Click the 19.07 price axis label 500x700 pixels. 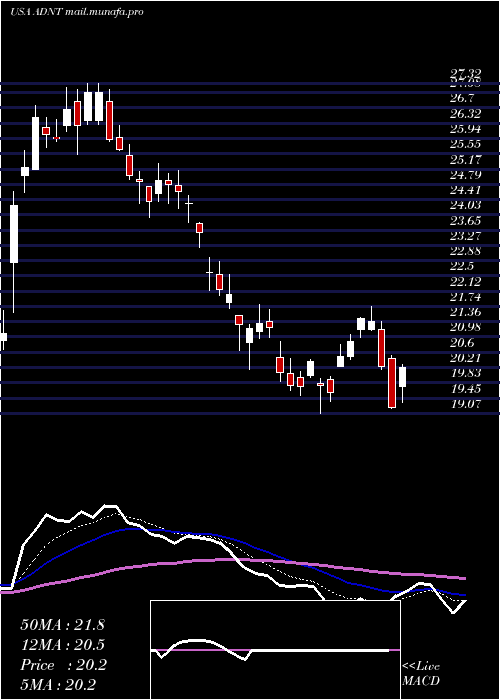(465, 404)
